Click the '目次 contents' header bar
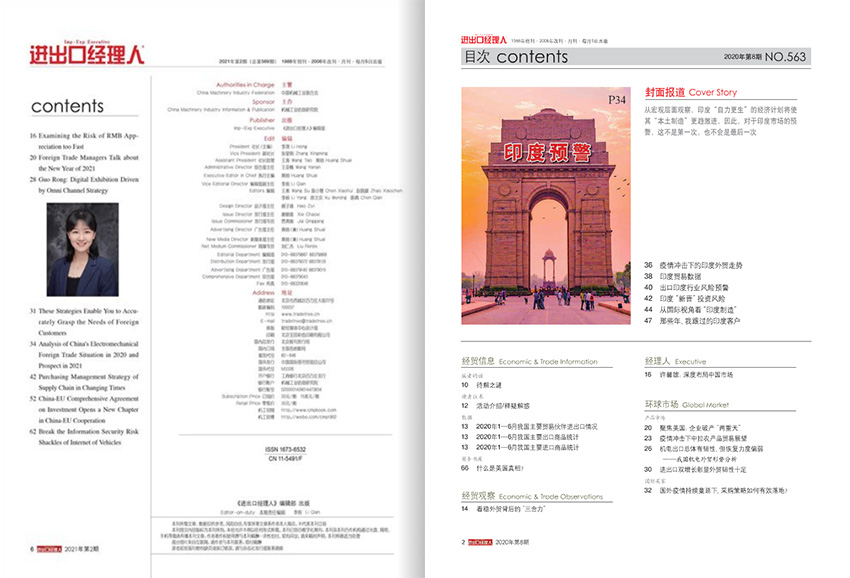This screenshot has height=578, width=850. (636, 57)
